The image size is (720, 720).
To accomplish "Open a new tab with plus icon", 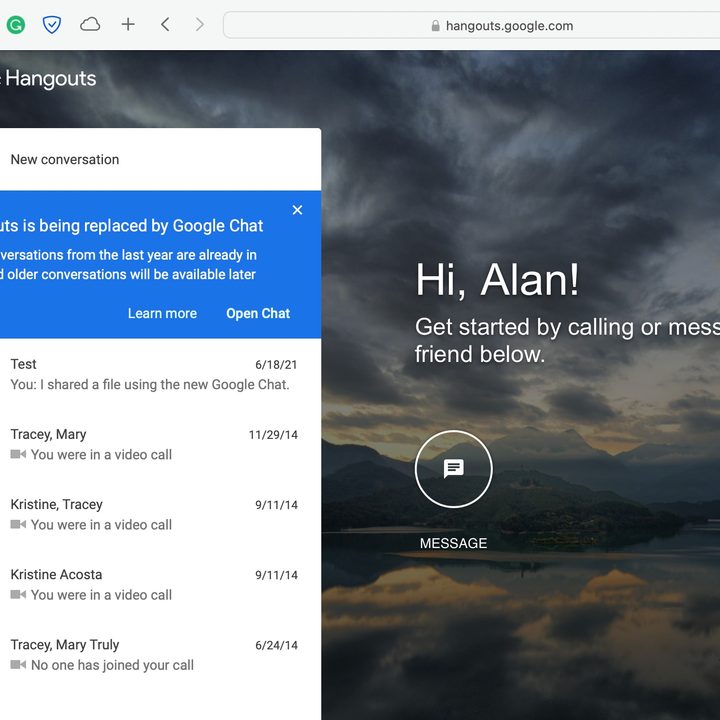I will click(128, 24).
